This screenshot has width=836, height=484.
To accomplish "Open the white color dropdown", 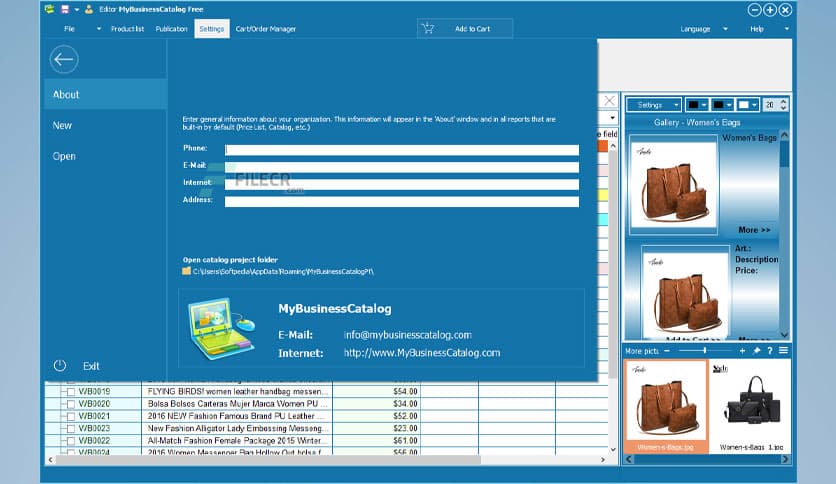I will click(x=747, y=105).
